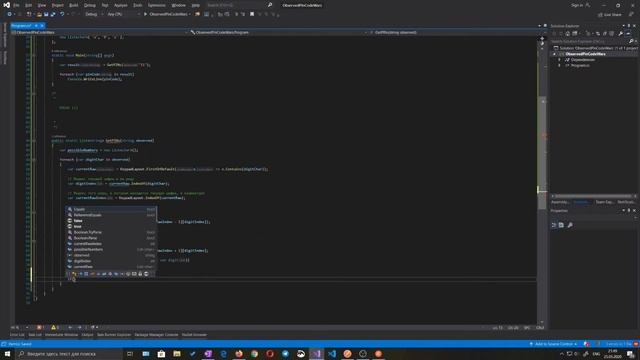The image size is (640, 360).
Task: Click the Visual Studio search box
Action: [x=239, y=5]
